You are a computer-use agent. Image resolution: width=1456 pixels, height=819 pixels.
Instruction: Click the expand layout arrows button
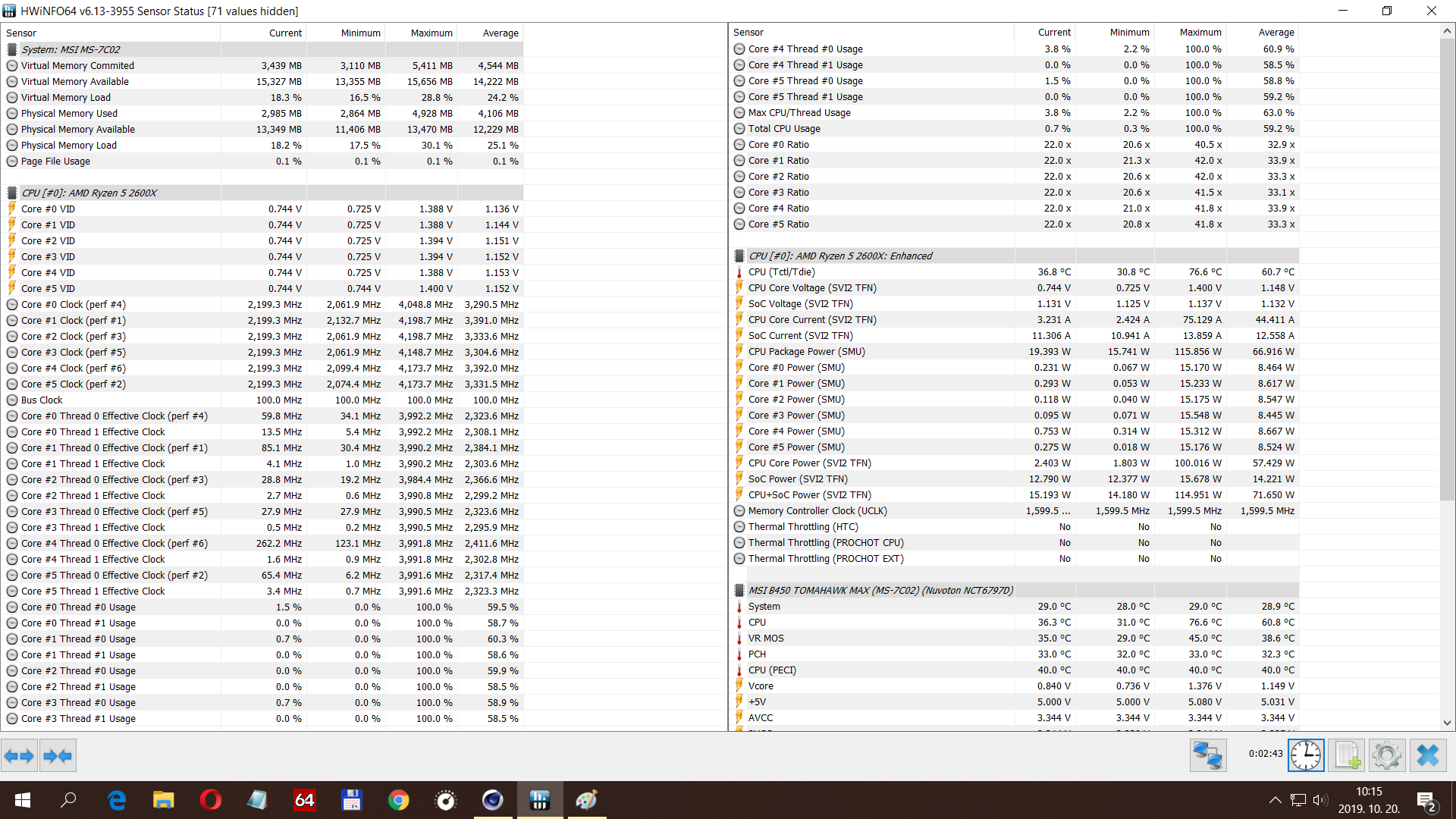(x=19, y=755)
